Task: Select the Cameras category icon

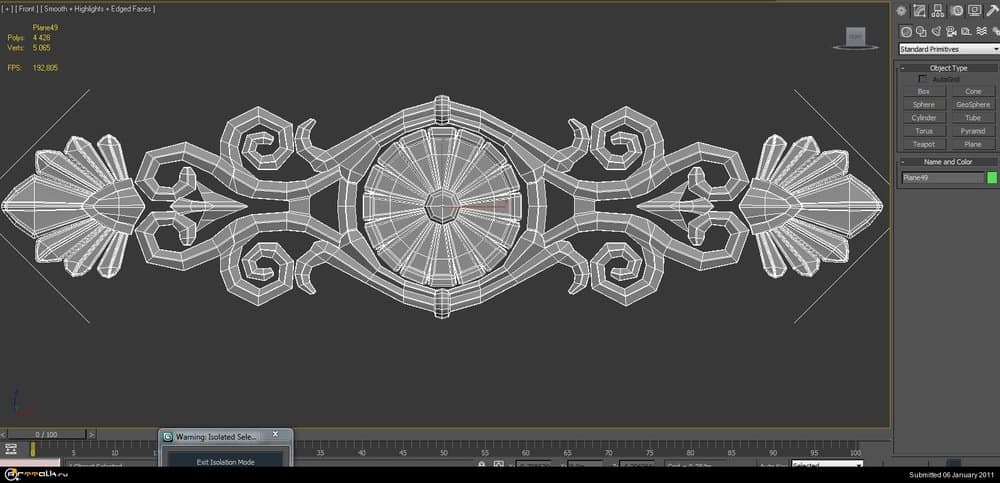Action: 949,32
